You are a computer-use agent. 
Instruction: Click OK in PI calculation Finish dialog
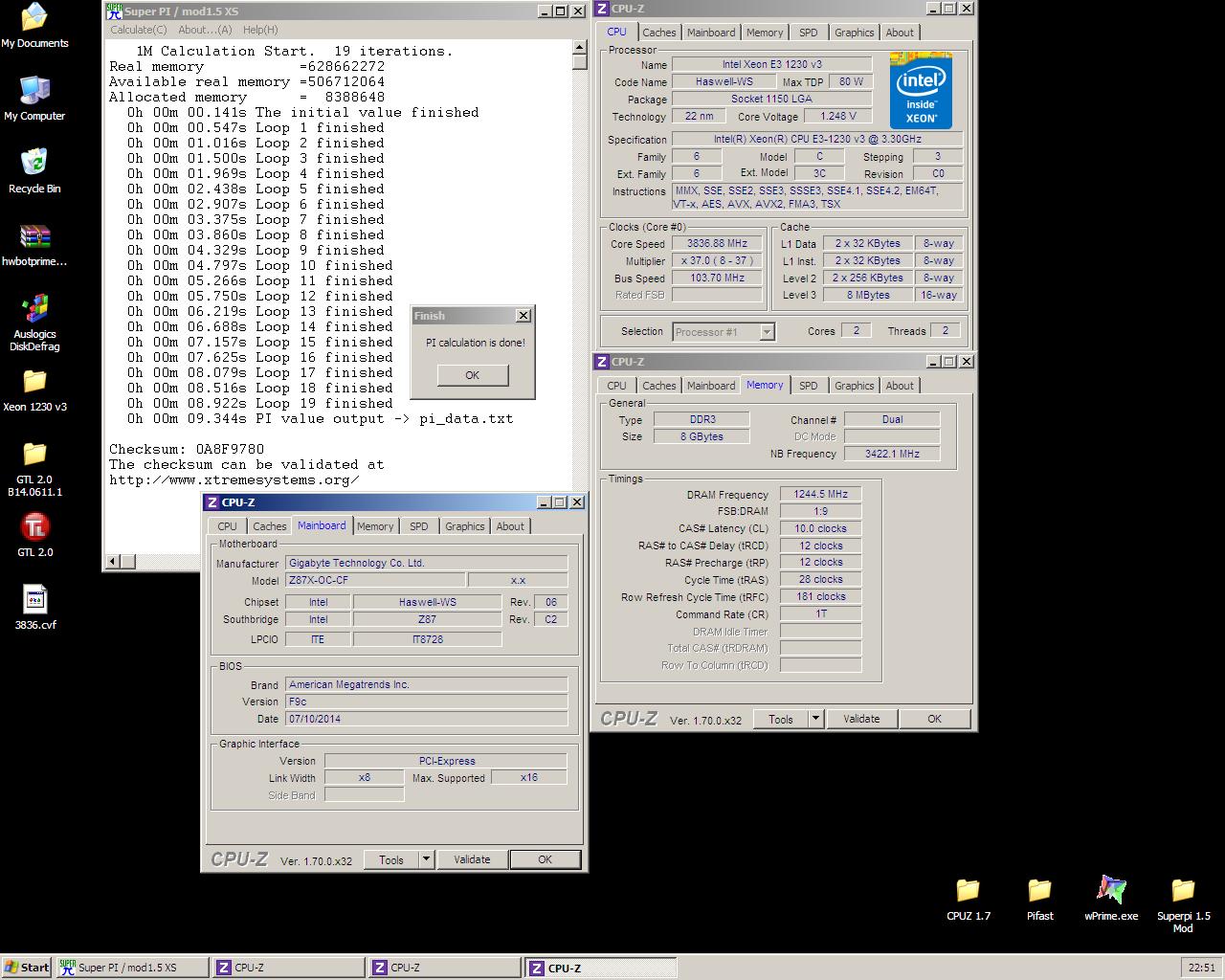[472, 375]
